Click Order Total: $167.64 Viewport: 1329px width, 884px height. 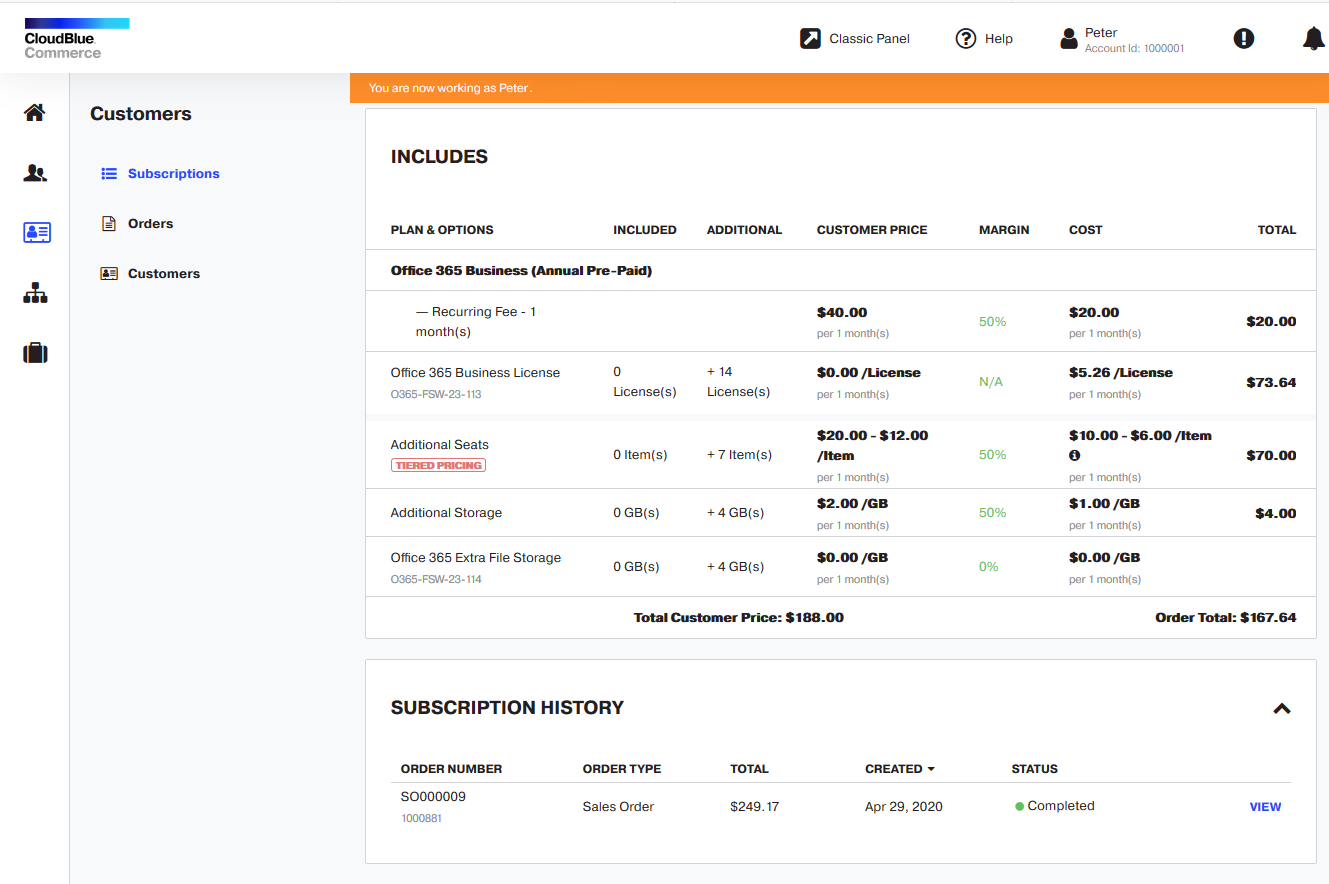[x=1225, y=617]
